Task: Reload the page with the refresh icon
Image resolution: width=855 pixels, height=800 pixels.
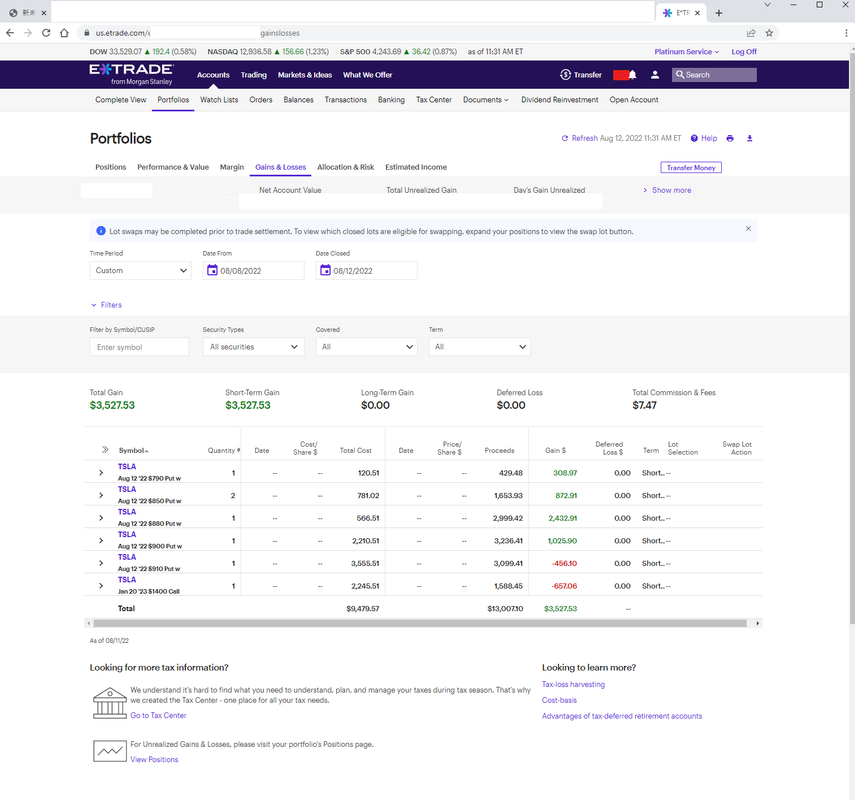Action: coord(46,33)
